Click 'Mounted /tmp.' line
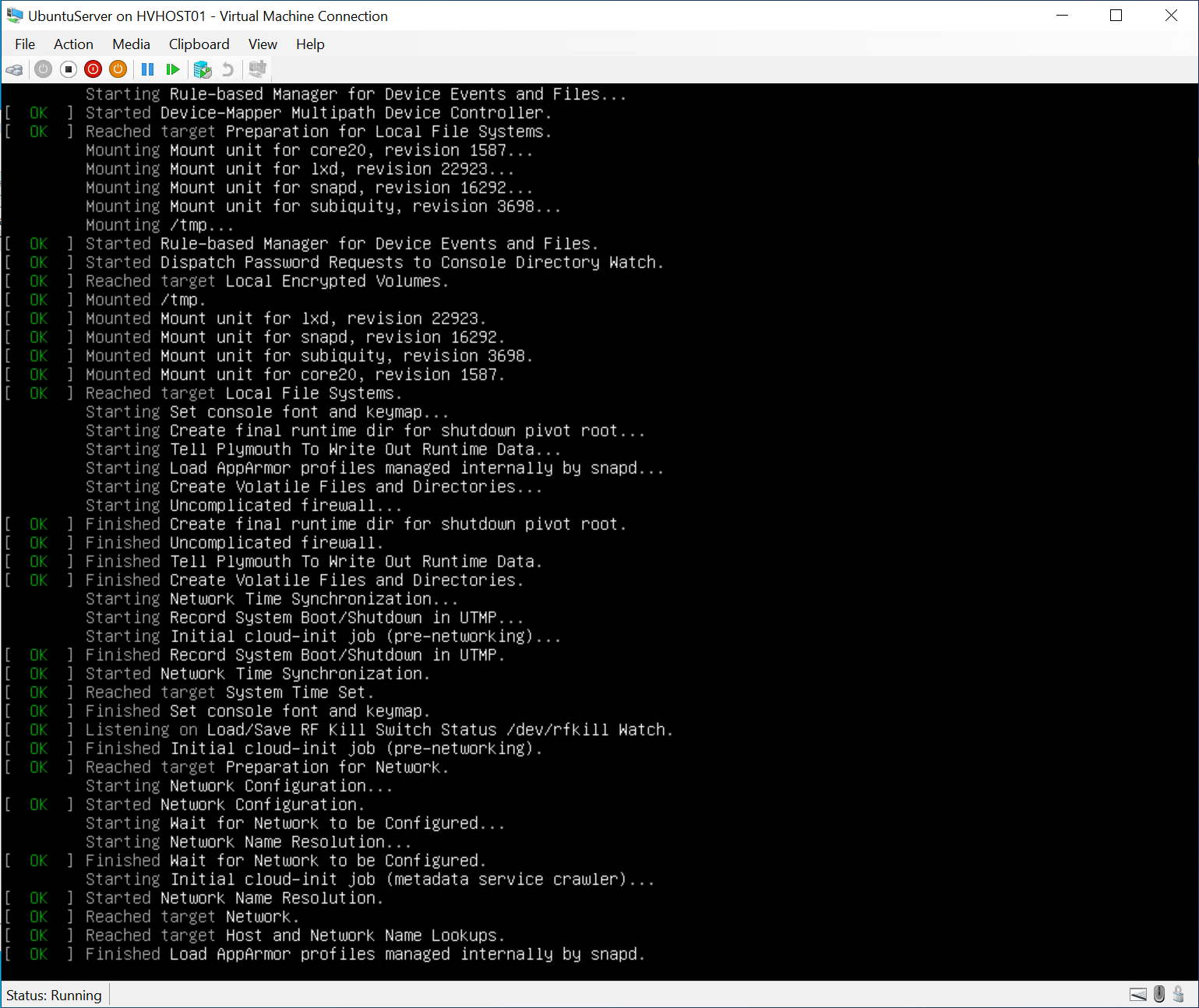This screenshot has height=1008, width=1199. (146, 300)
